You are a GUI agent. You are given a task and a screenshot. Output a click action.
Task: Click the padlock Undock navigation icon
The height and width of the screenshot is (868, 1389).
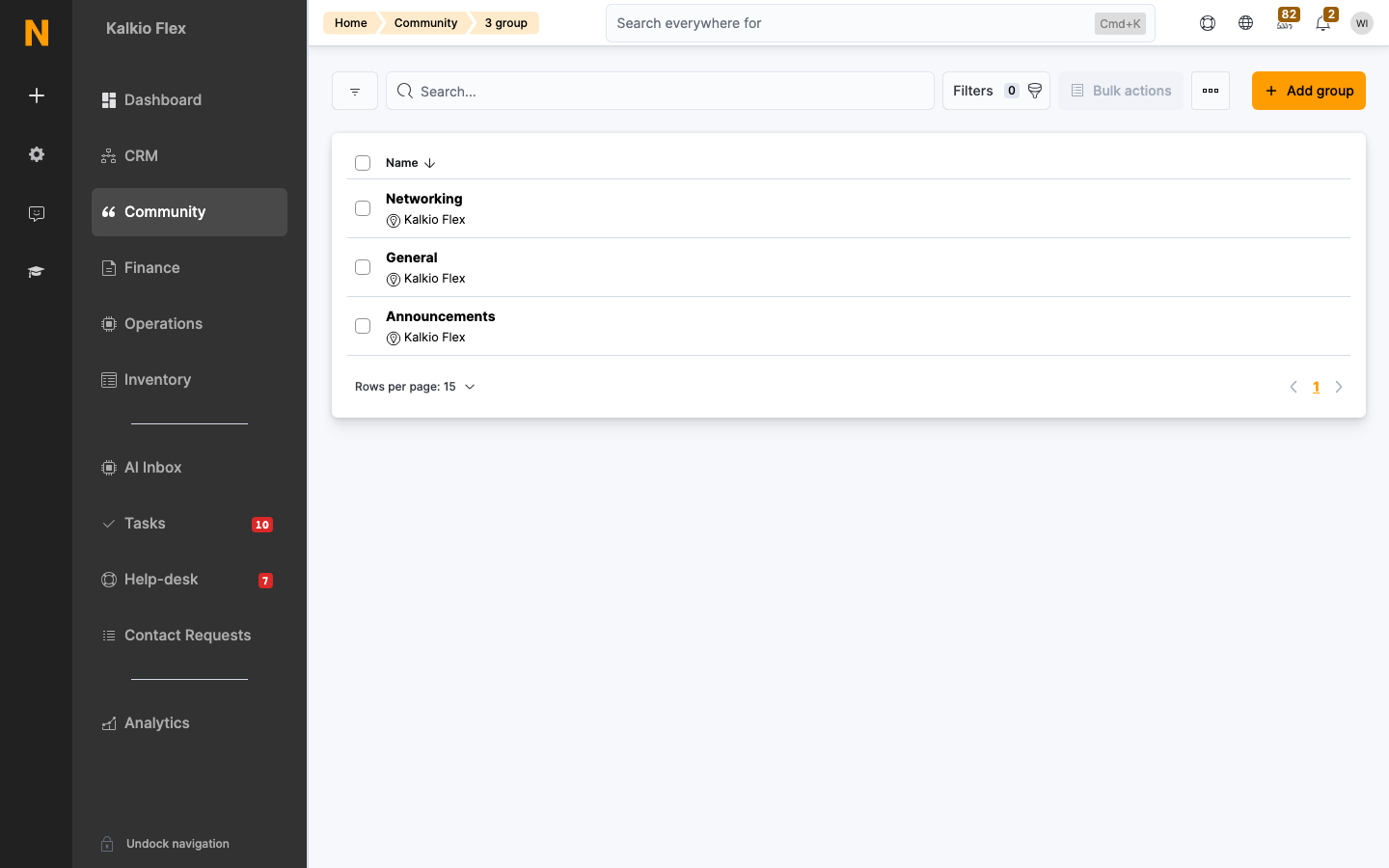click(108, 844)
